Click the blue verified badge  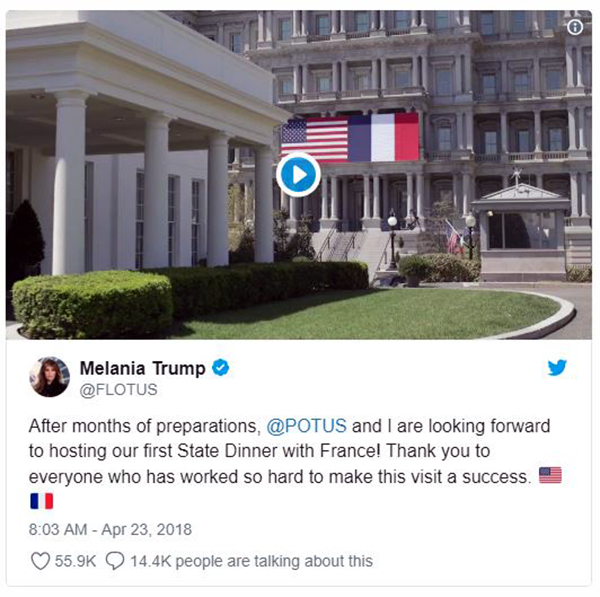click(221, 368)
